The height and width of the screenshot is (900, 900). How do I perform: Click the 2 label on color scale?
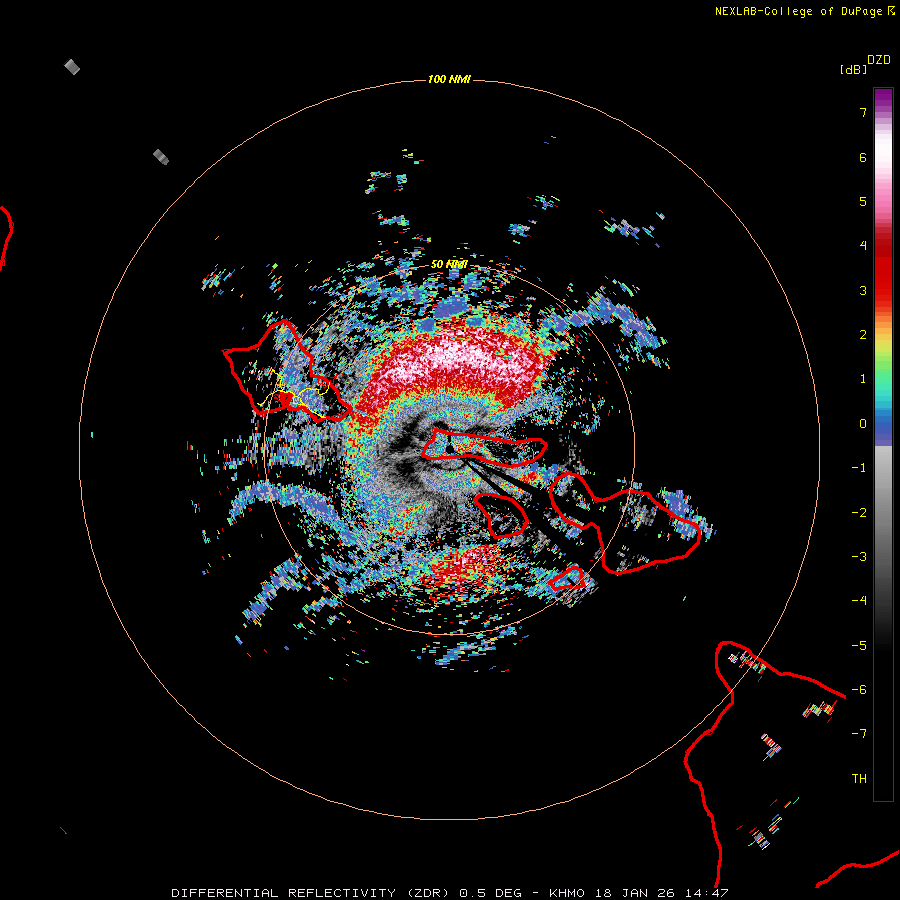pyautogui.click(x=863, y=335)
